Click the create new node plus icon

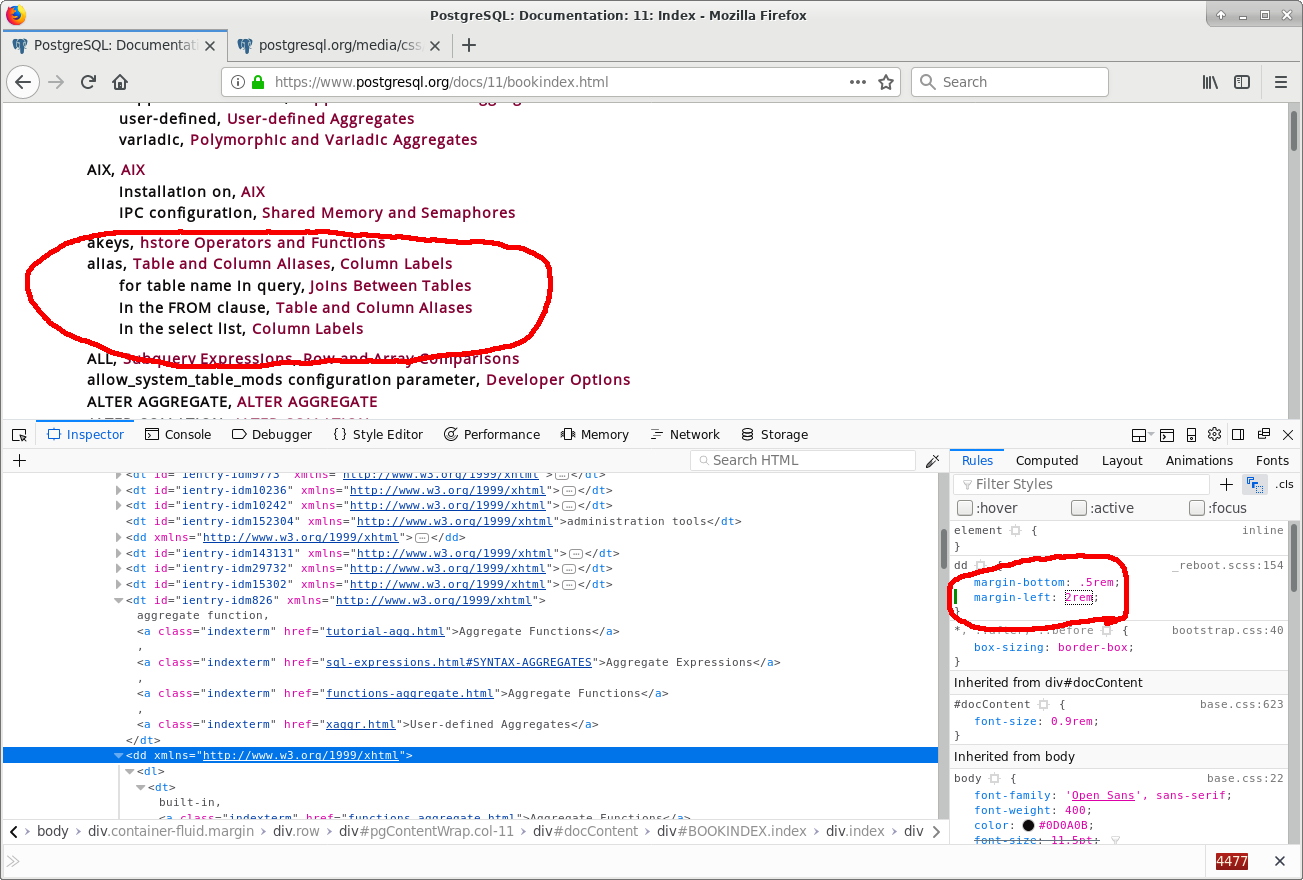point(19,461)
